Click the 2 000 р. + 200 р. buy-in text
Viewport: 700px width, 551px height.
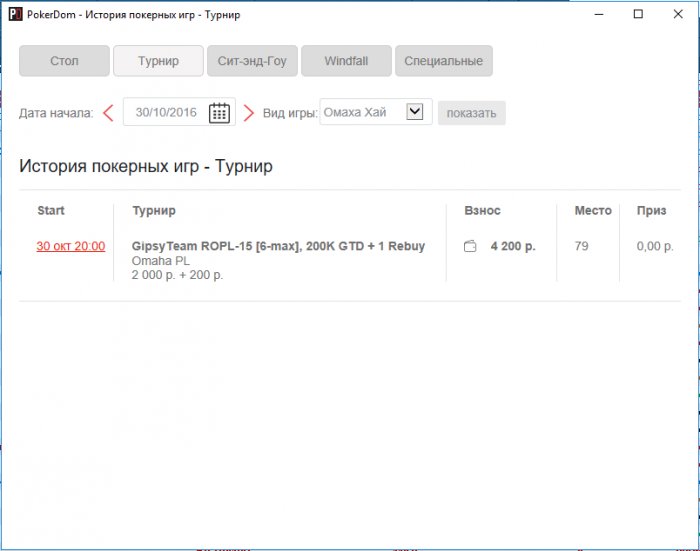tap(177, 275)
